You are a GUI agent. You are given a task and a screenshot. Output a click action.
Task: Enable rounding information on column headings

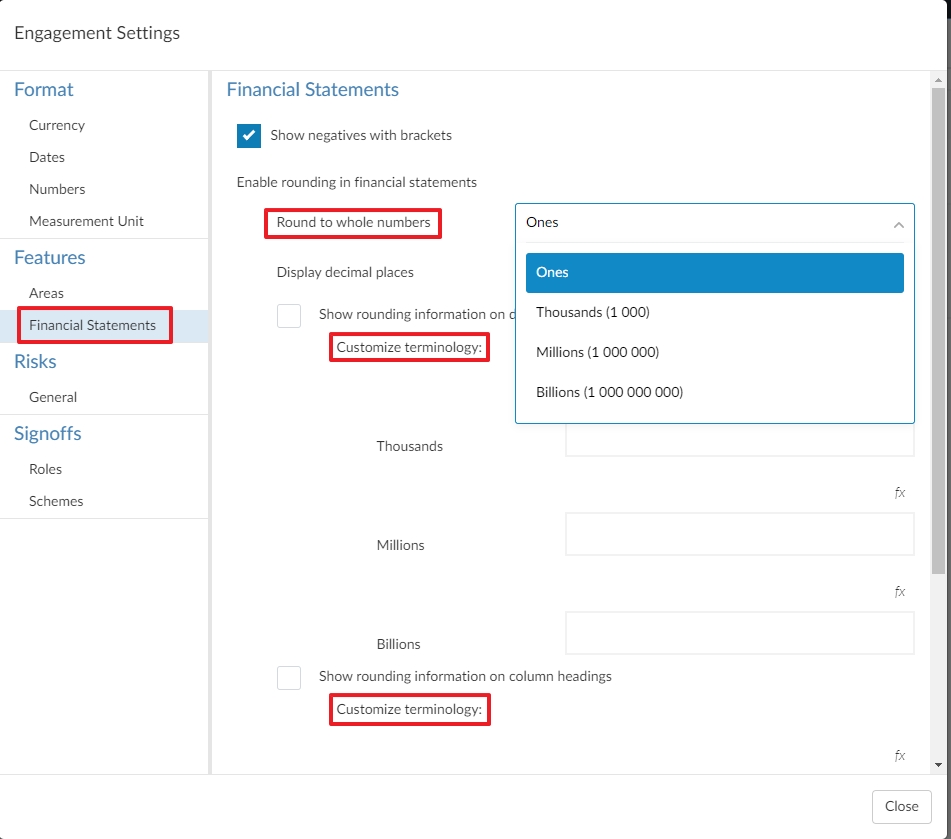[x=289, y=677]
